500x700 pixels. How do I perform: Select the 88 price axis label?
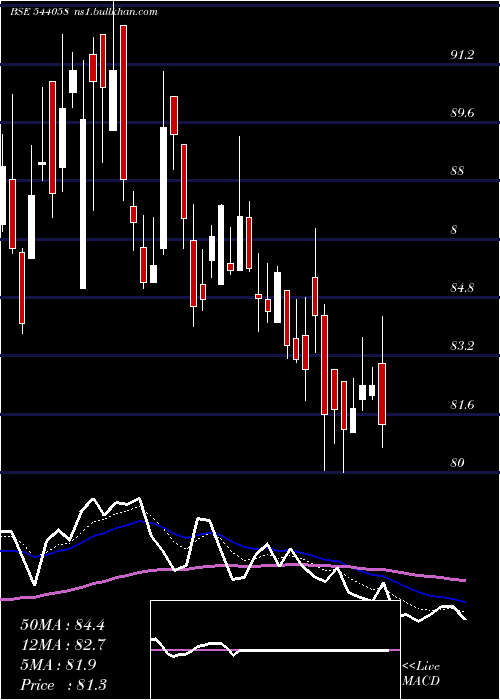[x=459, y=171]
